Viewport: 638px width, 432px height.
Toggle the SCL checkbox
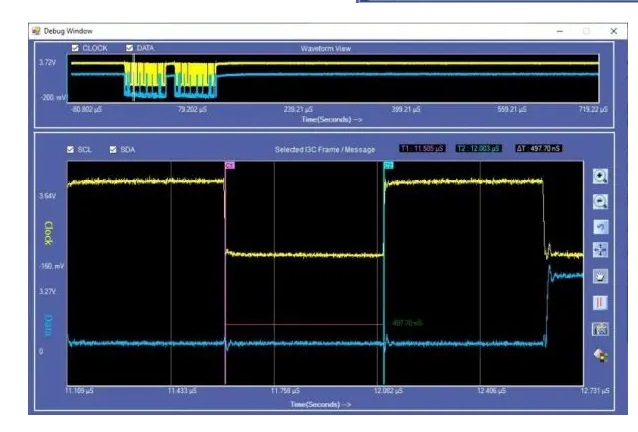pos(70,150)
